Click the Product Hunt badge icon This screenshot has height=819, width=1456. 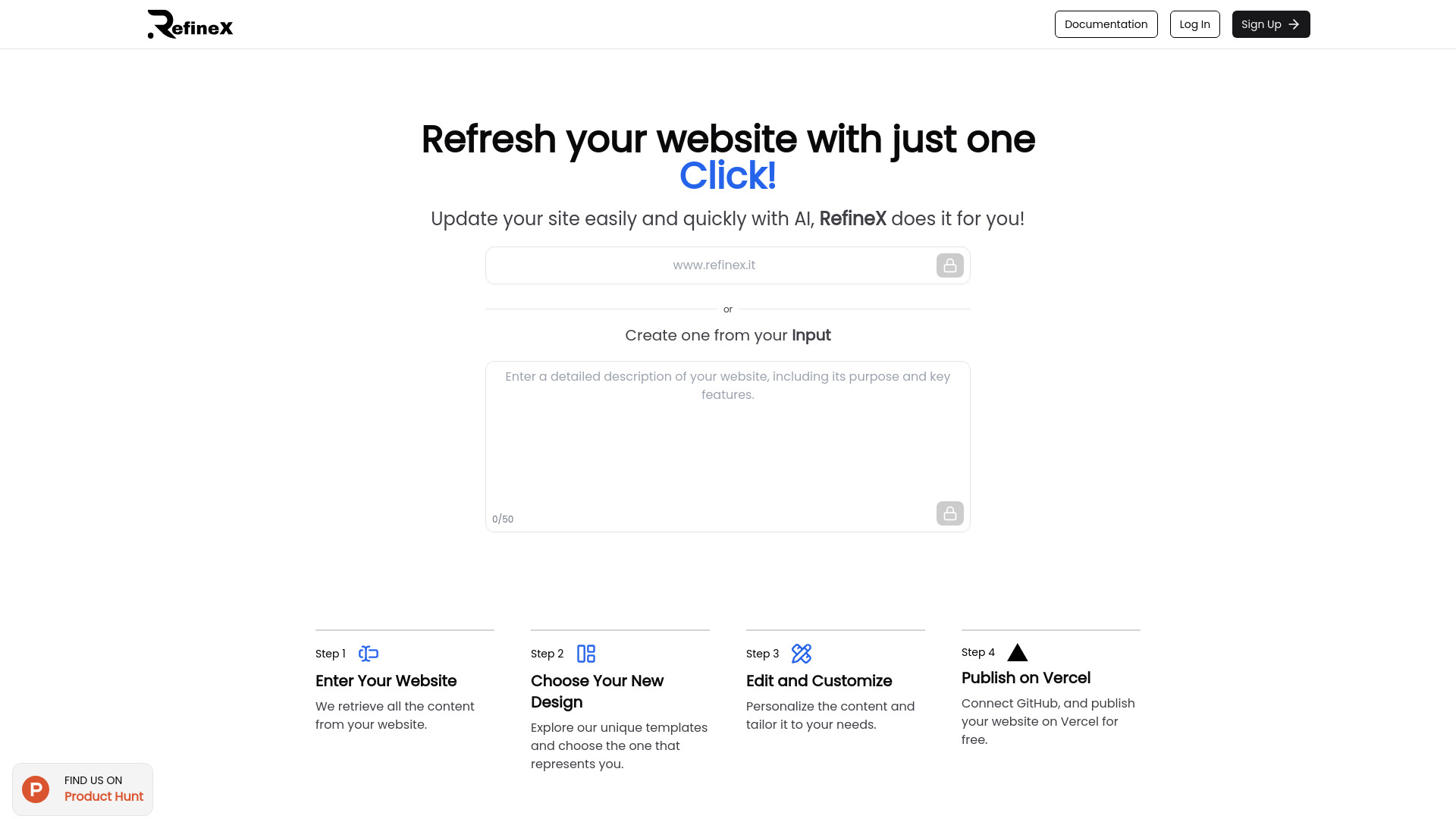pyautogui.click(x=35, y=789)
